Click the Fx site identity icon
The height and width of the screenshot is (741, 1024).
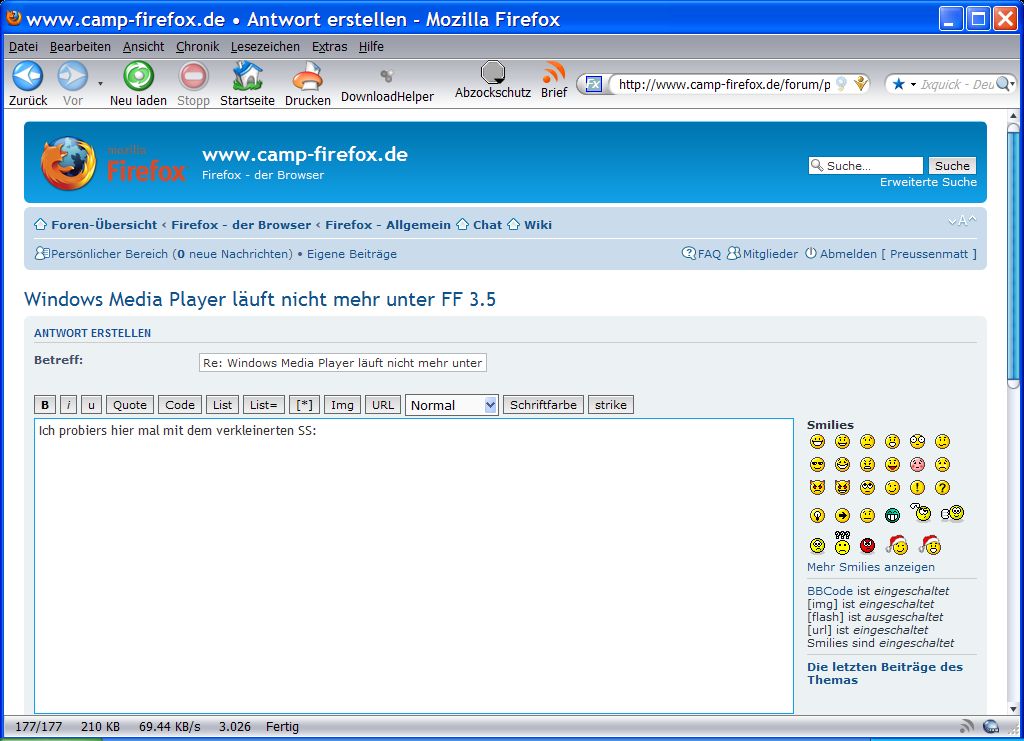click(x=593, y=84)
